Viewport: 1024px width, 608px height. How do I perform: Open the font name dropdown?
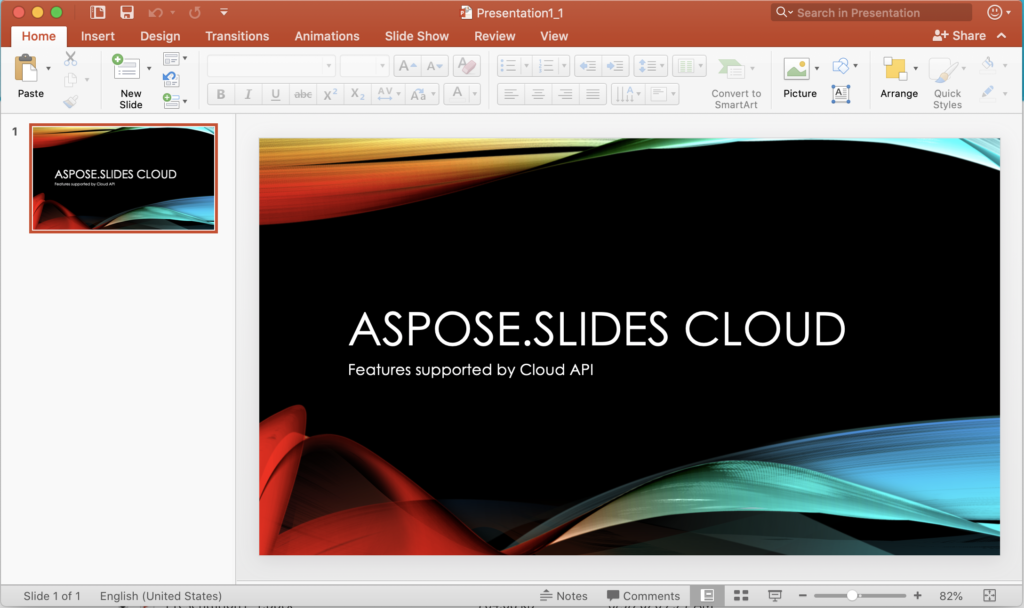[x=328, y=66]
